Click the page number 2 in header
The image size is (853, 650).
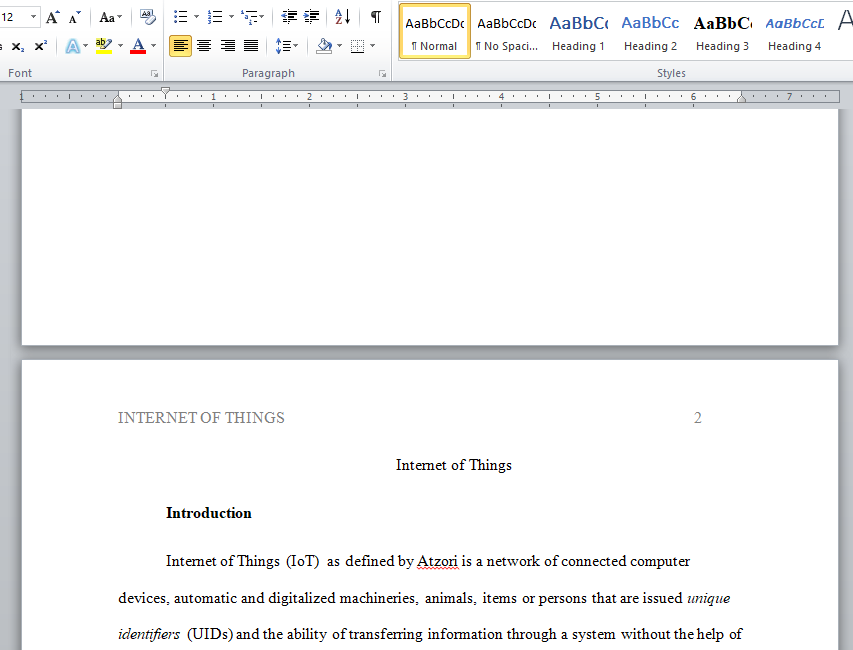[x=697, y=418]
